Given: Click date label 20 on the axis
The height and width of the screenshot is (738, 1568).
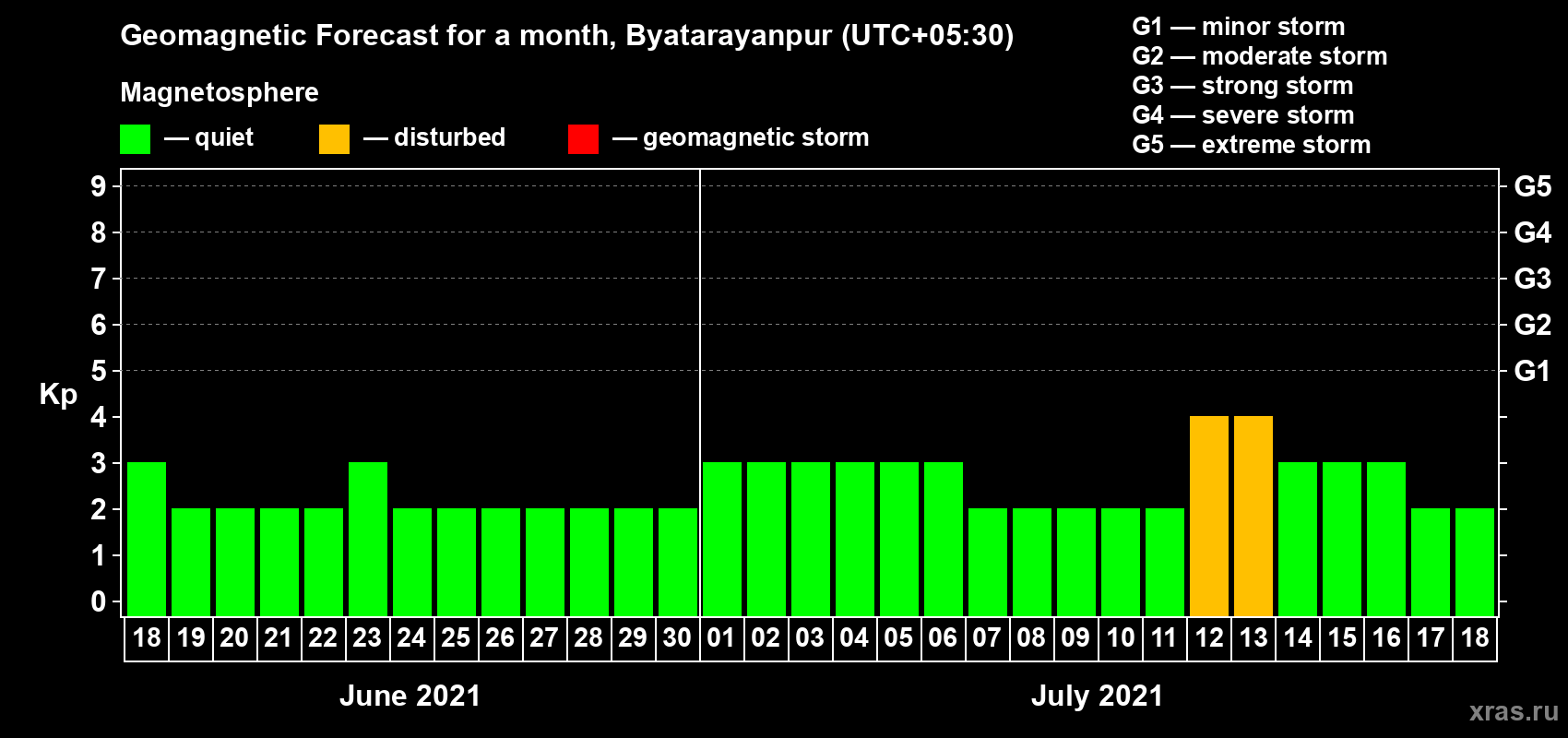Looking at the screenshot, I should [234, 638].
